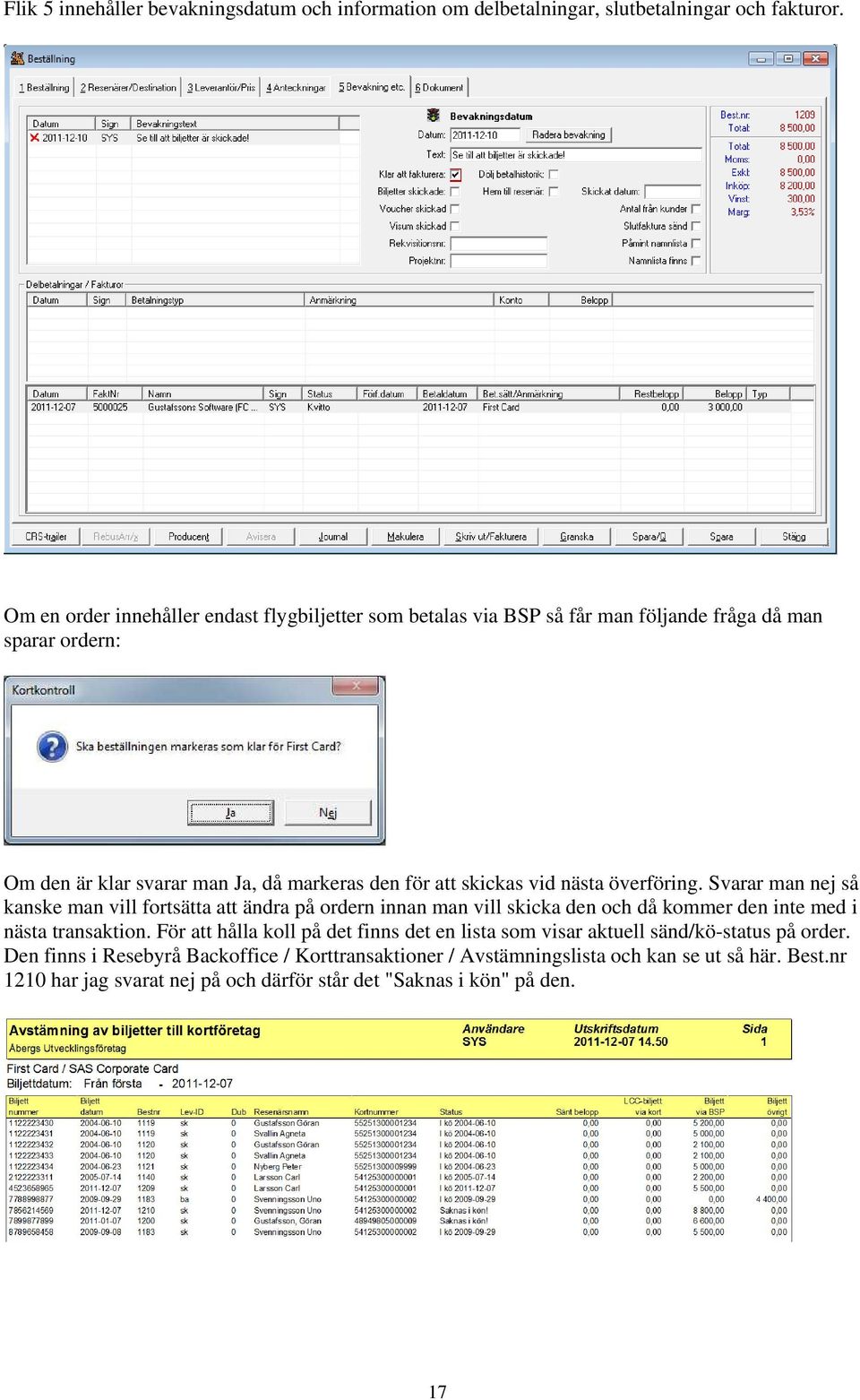
Task: Click report row with biljett 7856214569
Action: coord(399,1210)
